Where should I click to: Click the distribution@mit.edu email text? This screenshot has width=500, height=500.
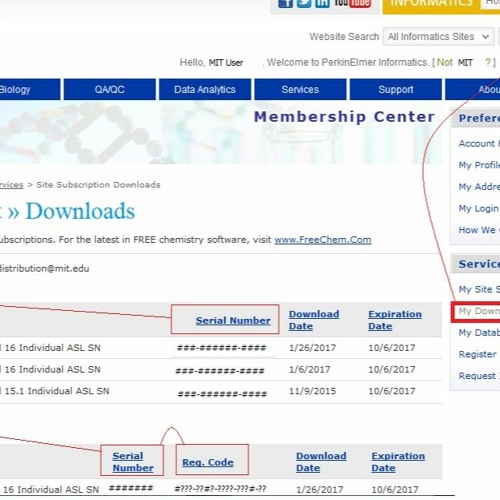click(44, 269)
